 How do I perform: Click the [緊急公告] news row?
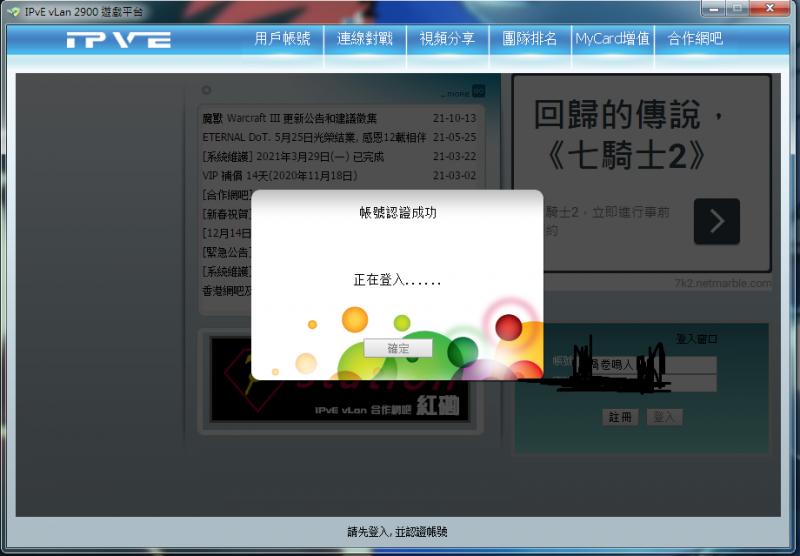coord(227,252)
